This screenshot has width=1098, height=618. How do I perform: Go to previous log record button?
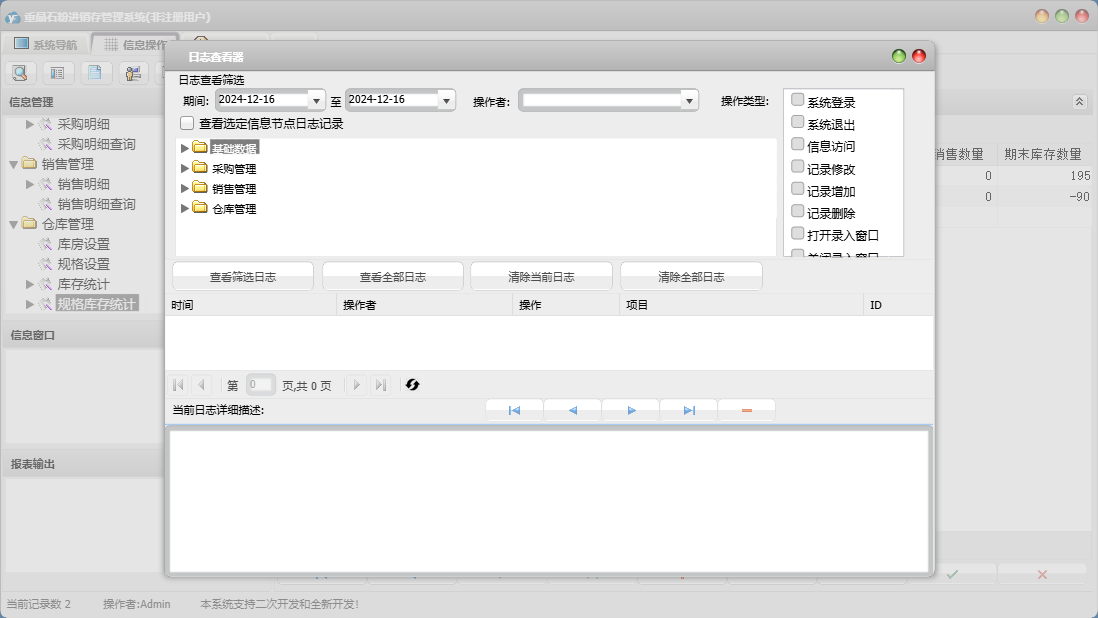click(572, 410)
